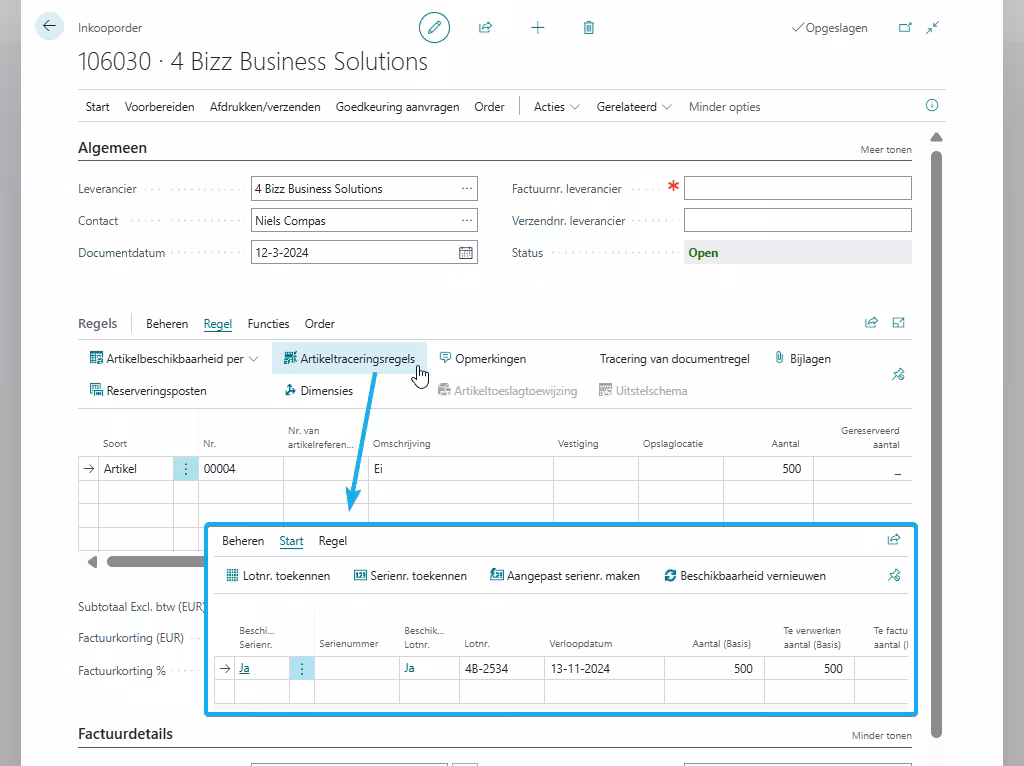Open calendar picker for Documentdatum
Viewport: 1024px width, 766px height.
[x=466, y=253]
